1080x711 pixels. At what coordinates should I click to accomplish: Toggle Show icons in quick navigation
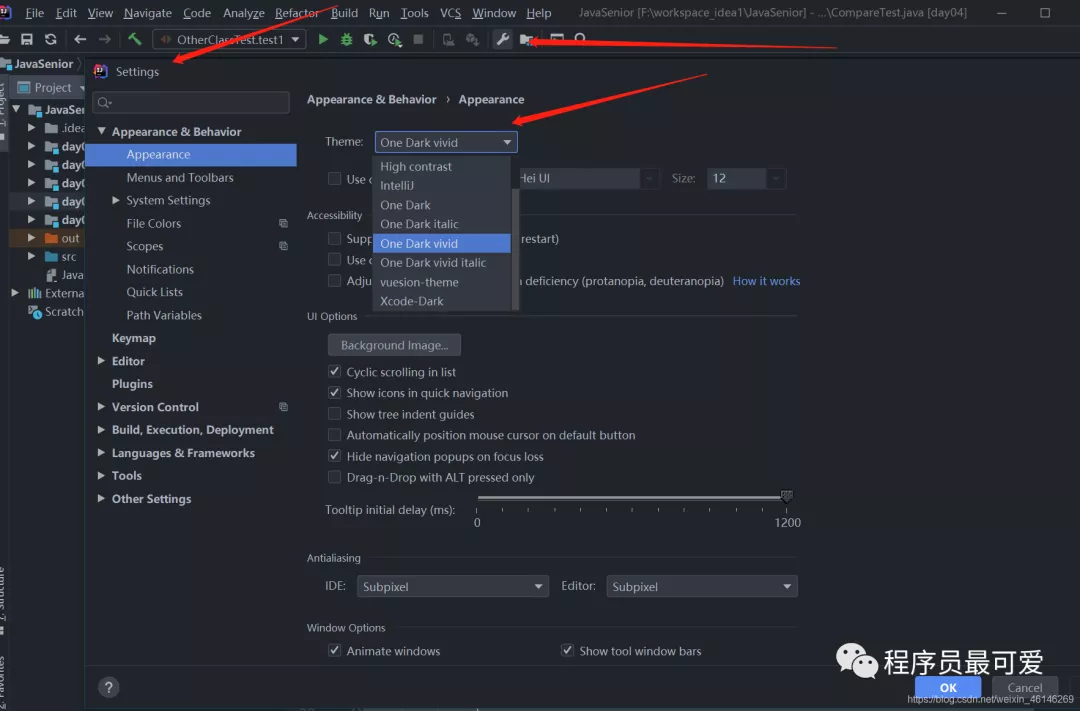[335, 393]
